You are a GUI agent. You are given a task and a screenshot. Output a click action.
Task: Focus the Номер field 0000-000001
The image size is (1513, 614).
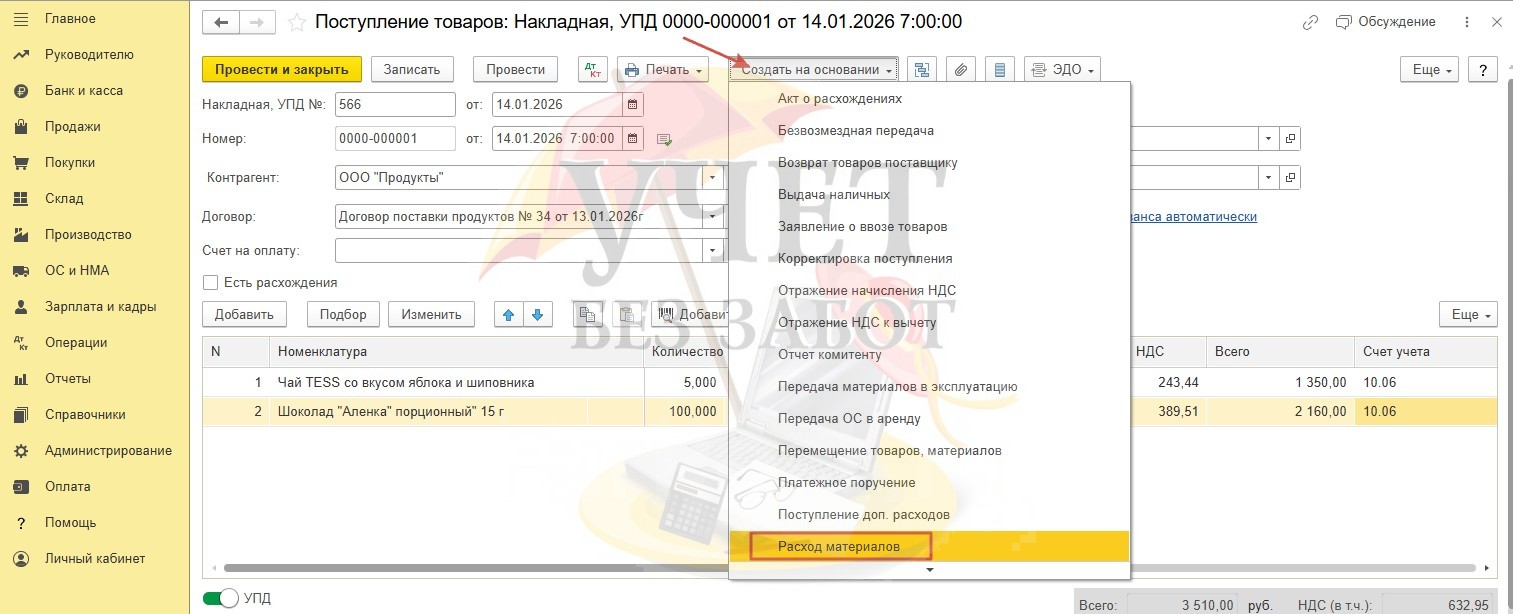[x=396, y=138]
